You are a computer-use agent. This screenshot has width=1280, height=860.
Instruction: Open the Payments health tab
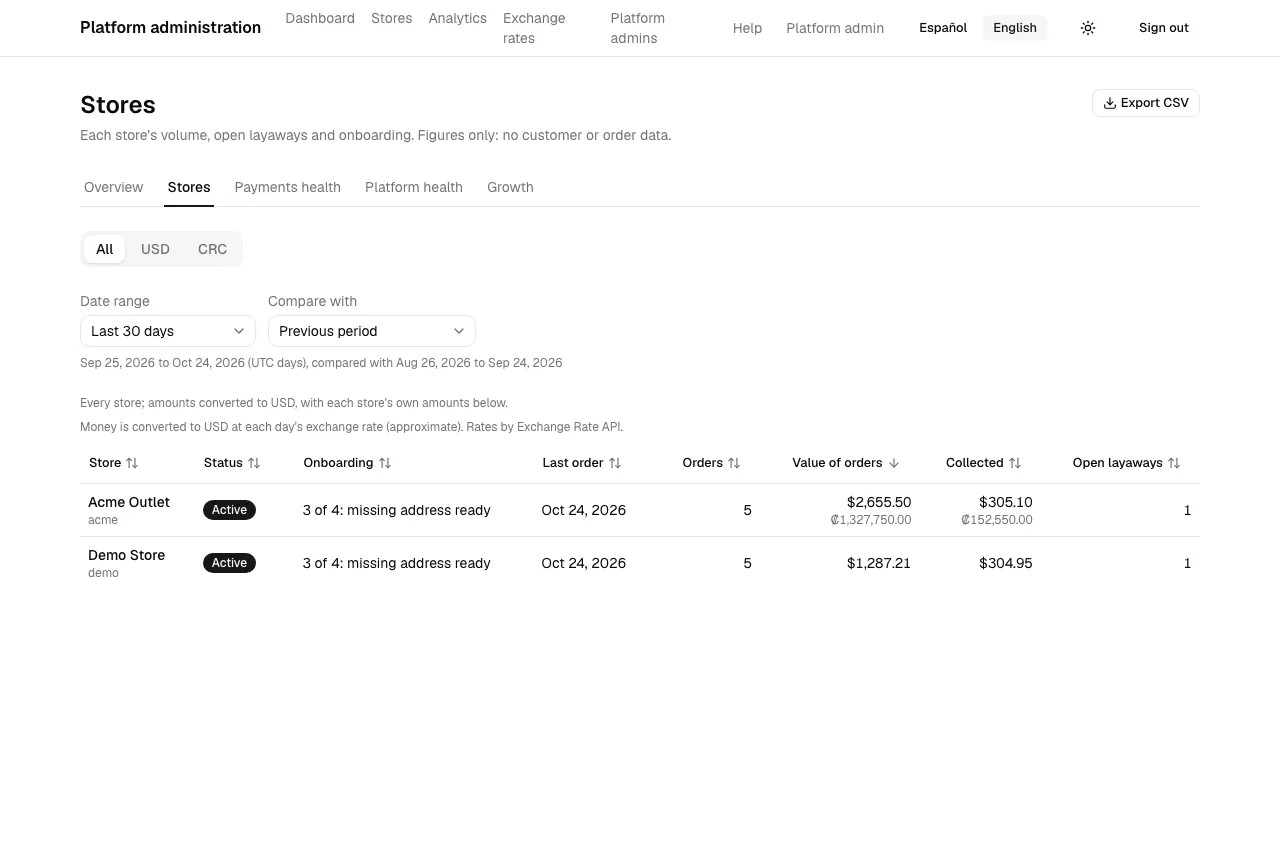[288, 187]
